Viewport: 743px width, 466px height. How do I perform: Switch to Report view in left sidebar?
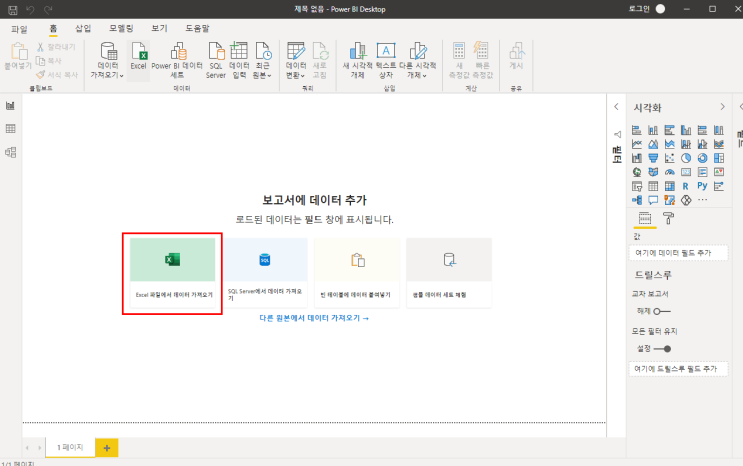10,105
